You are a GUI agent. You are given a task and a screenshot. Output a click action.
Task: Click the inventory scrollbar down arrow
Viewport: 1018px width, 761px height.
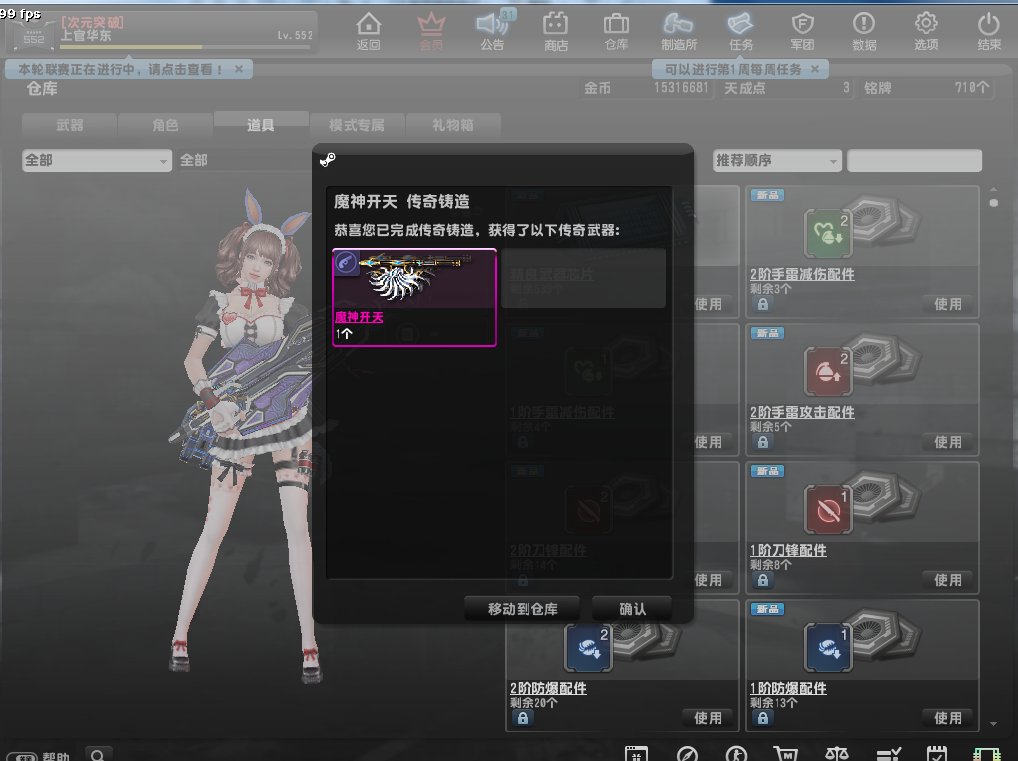[x=993, y=723]
